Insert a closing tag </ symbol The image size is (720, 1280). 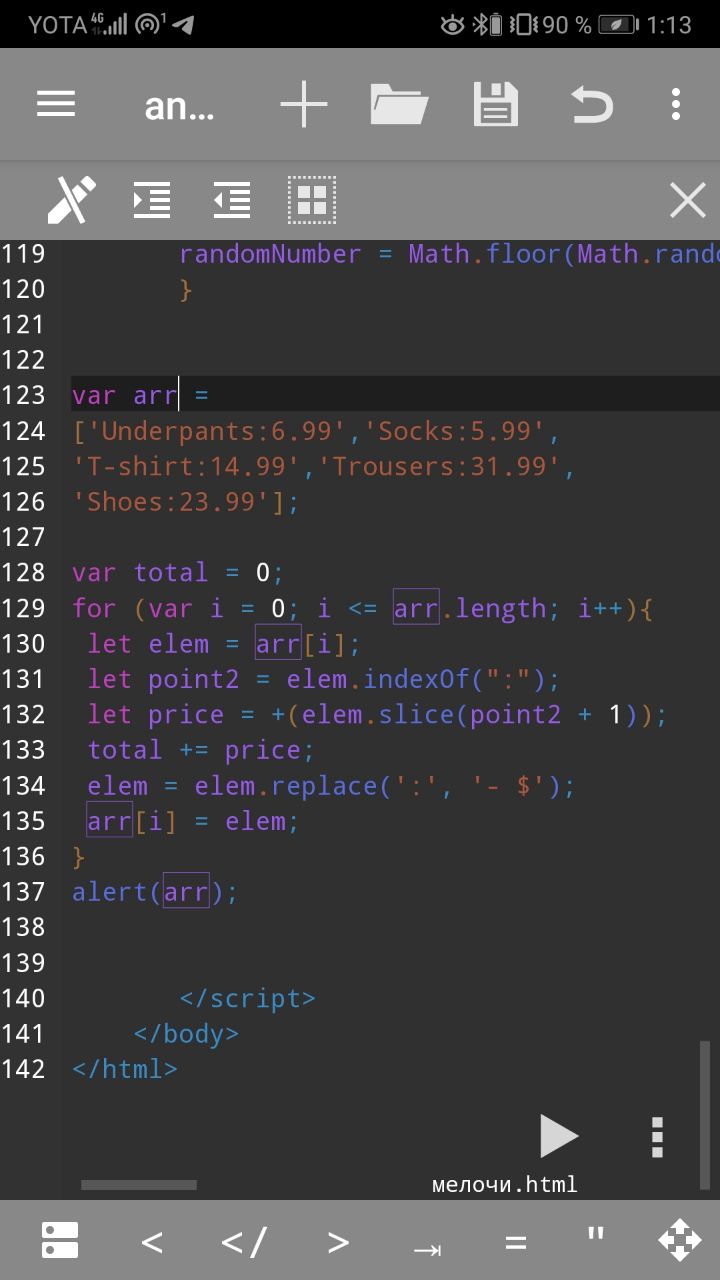(245, 1242)
